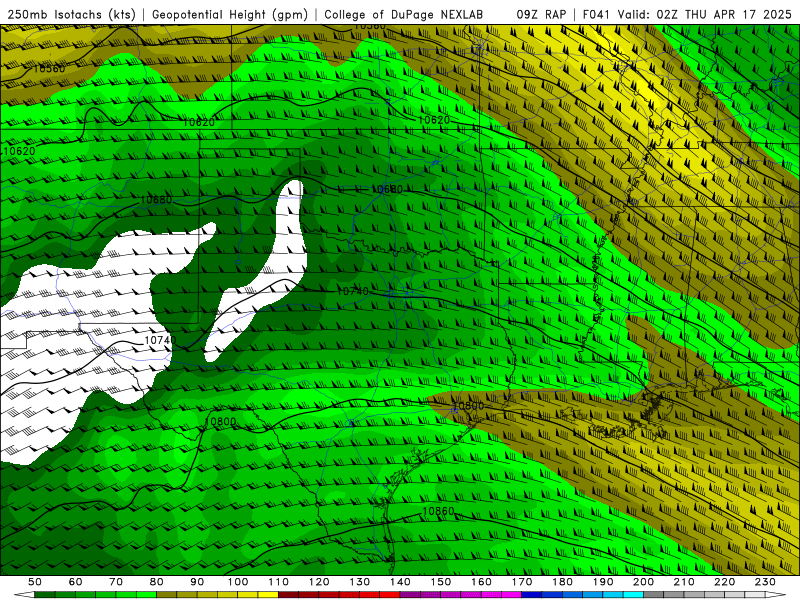Click the 190 label on the color bar

(604, 582)
